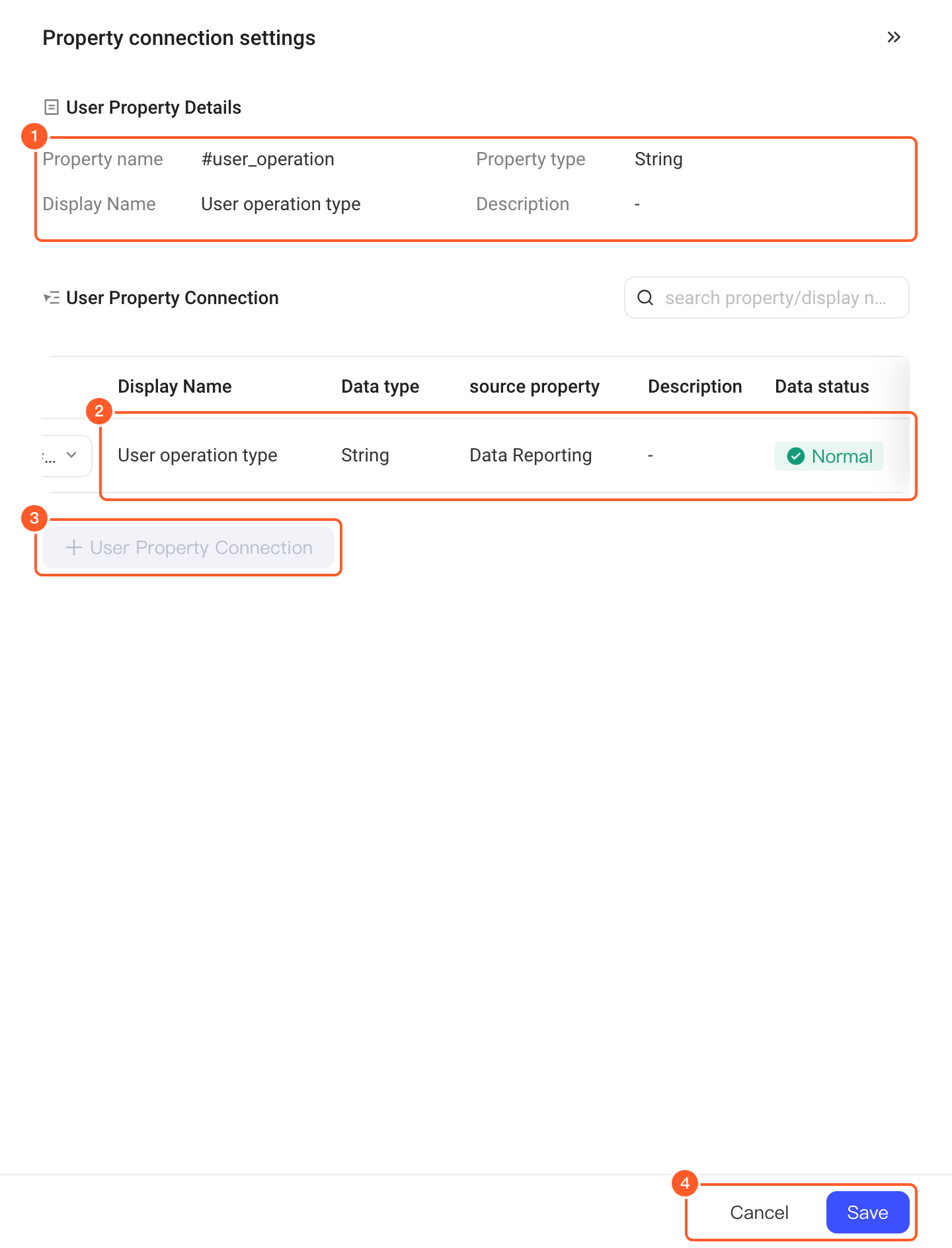The height and width of the screenshot is (1248, 952).
Task: Click the Data status column header
Action: [x=822, y=387]
